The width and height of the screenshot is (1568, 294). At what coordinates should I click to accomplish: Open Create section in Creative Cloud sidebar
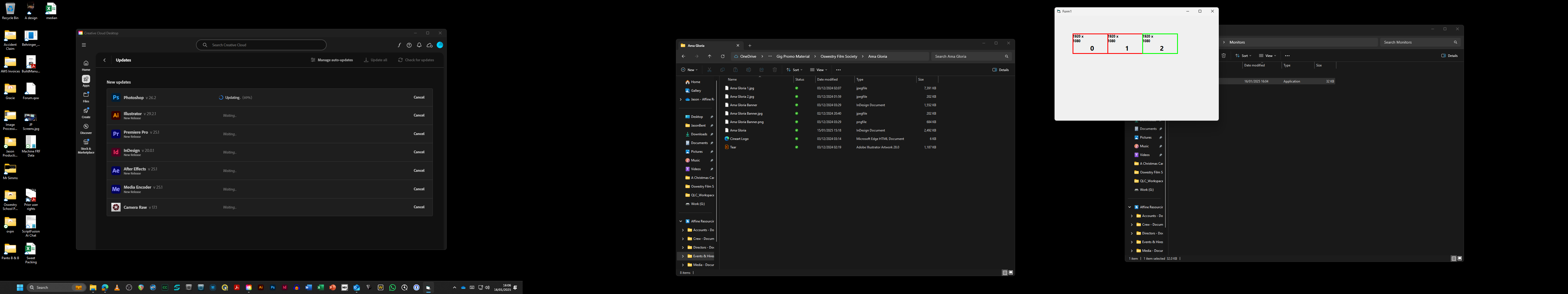86,113
